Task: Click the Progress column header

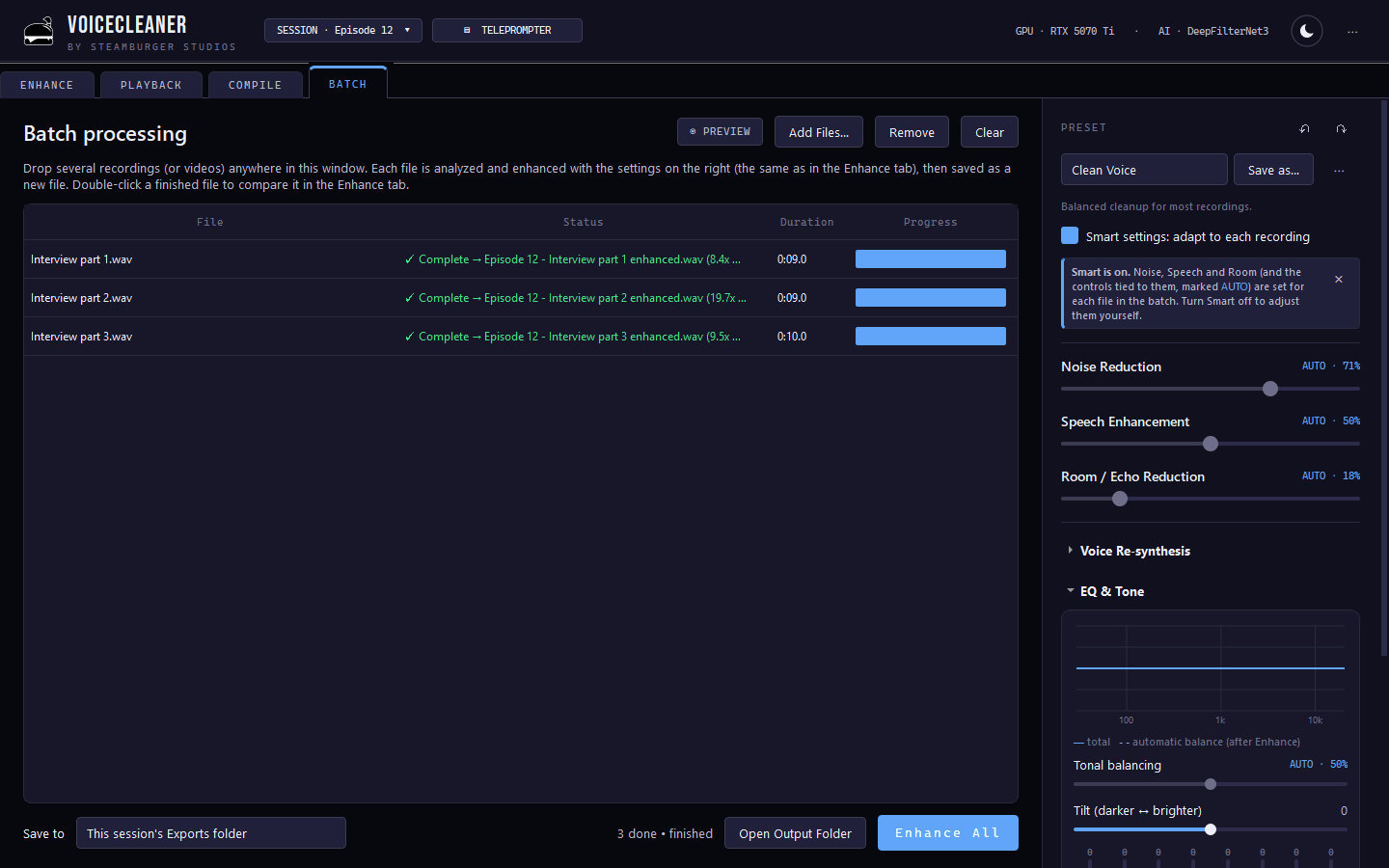Action: pos(931,222)
